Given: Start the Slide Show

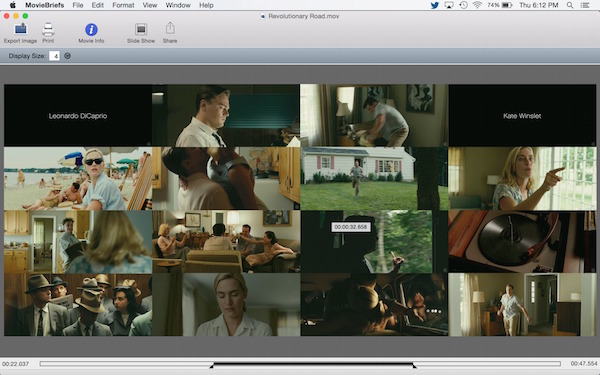Looking at the screenshot, I should click(x=141, y=29).
